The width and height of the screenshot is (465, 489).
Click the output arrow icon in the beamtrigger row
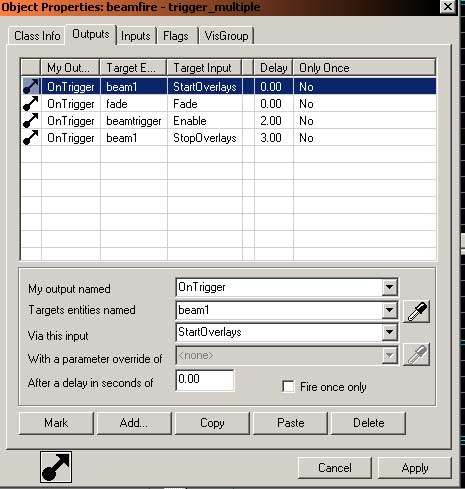(31, 120)
